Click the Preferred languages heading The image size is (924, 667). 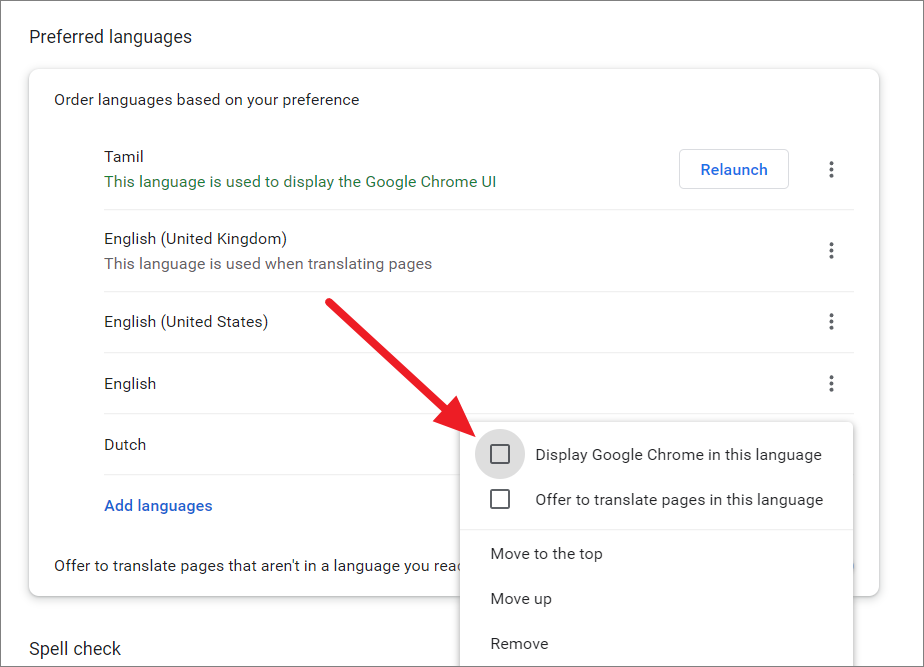[x=110, y=37]
